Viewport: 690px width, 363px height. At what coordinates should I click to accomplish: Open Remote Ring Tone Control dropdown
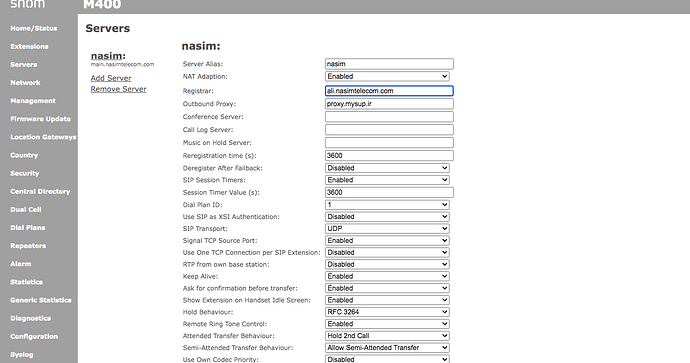(387, 323)
